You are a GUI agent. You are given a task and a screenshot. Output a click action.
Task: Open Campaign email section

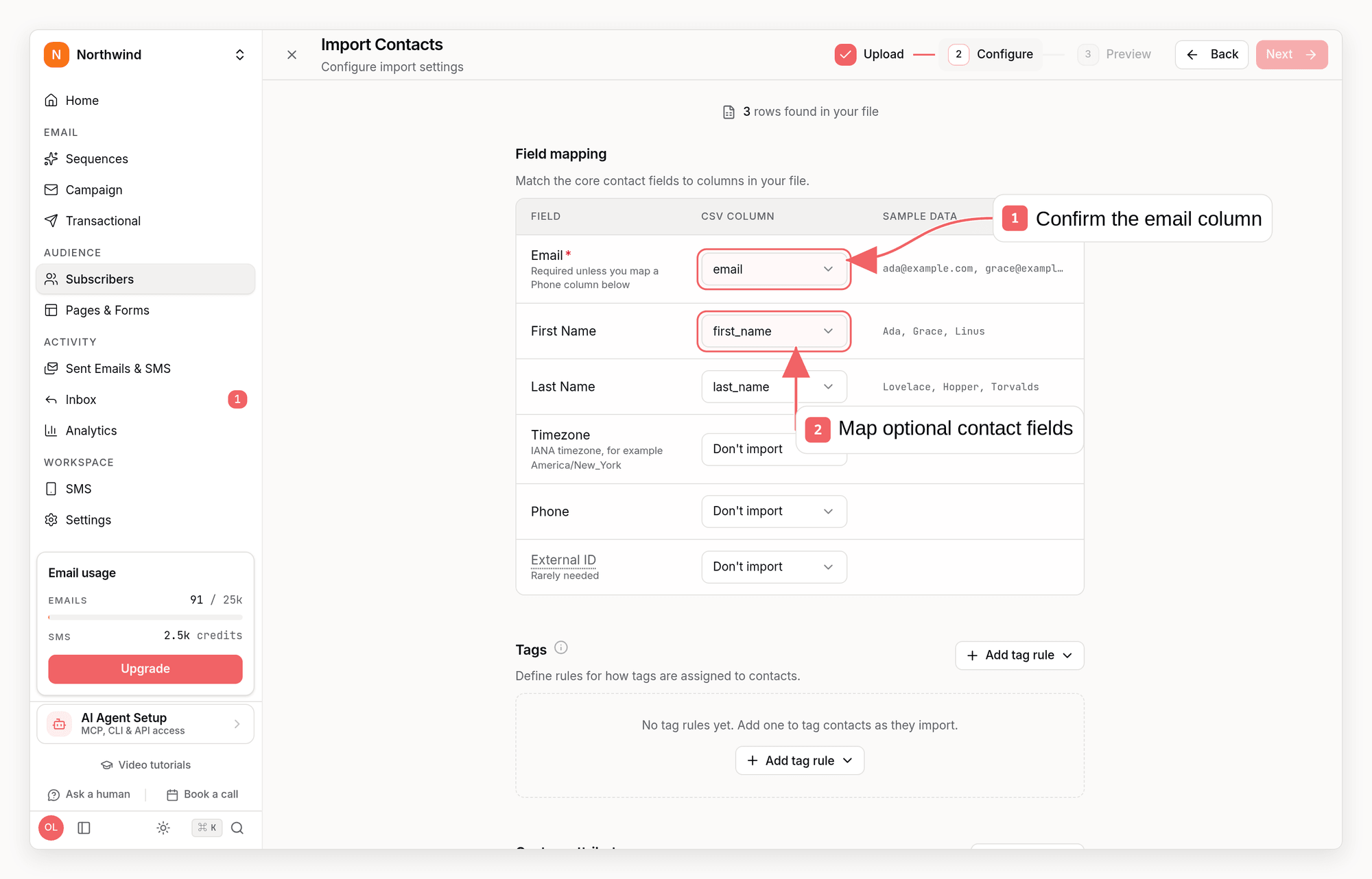coord(145,190)
